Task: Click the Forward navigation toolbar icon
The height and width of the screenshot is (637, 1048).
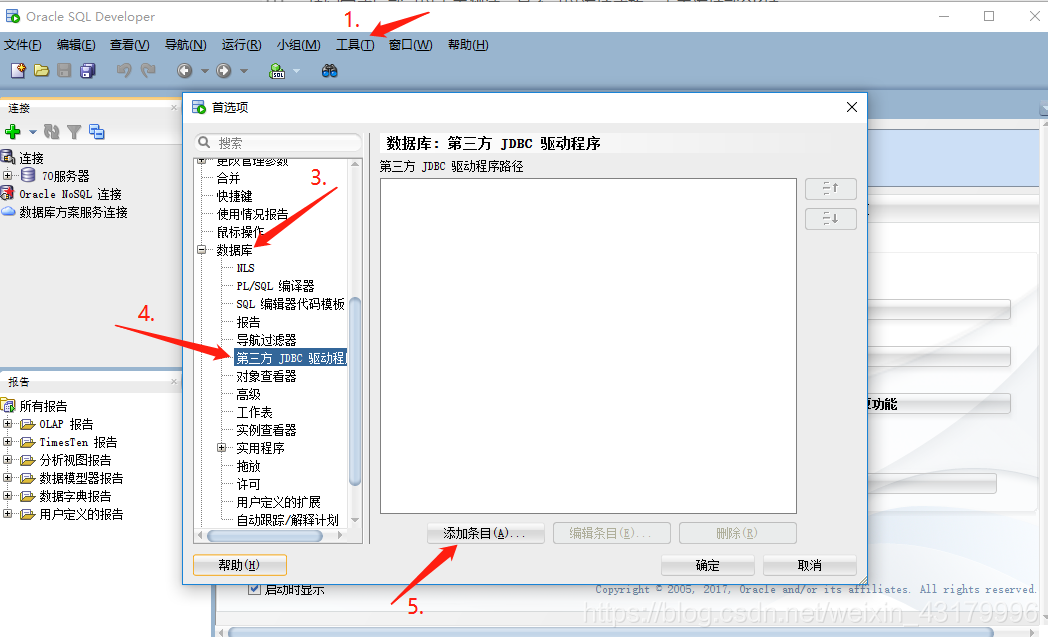Action: pyautogui.click(x=224, y=70)
